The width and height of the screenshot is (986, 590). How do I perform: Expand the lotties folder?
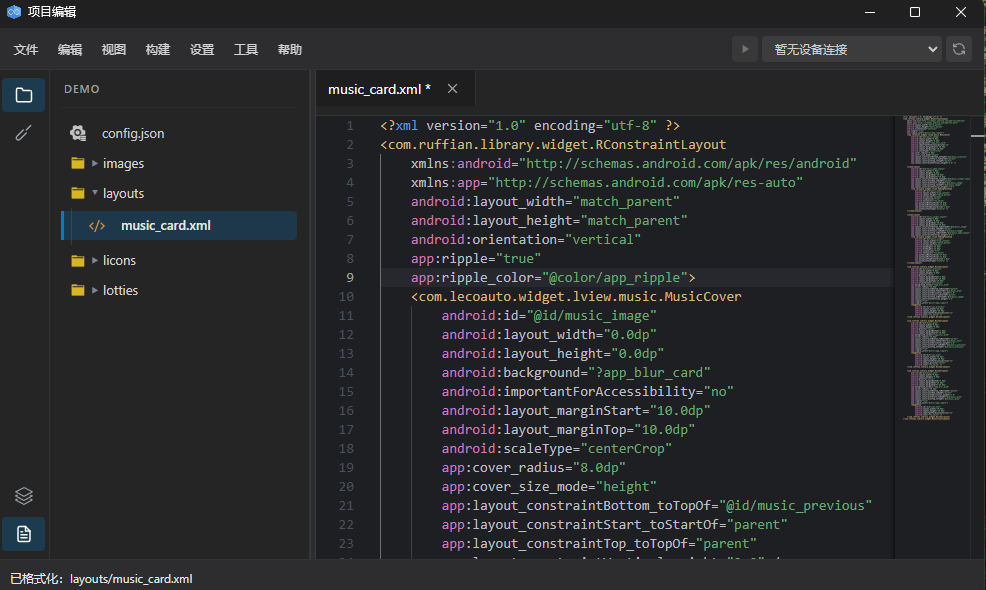pos(95,290)
